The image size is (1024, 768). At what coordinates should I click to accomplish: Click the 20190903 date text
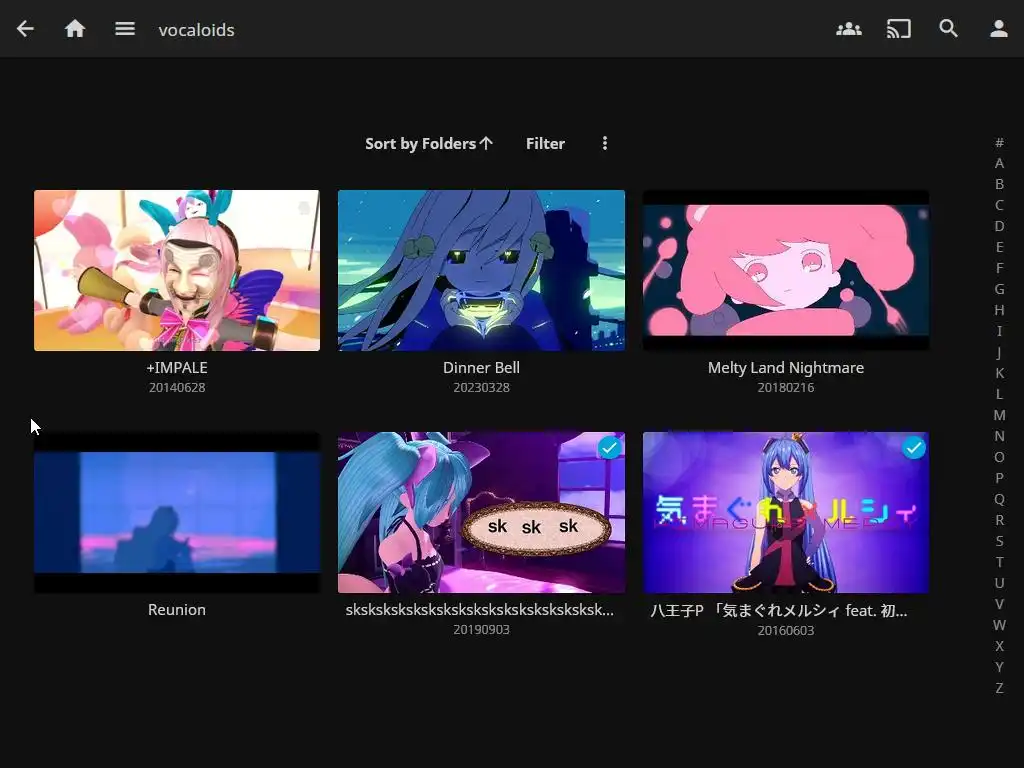pos(481,630)
